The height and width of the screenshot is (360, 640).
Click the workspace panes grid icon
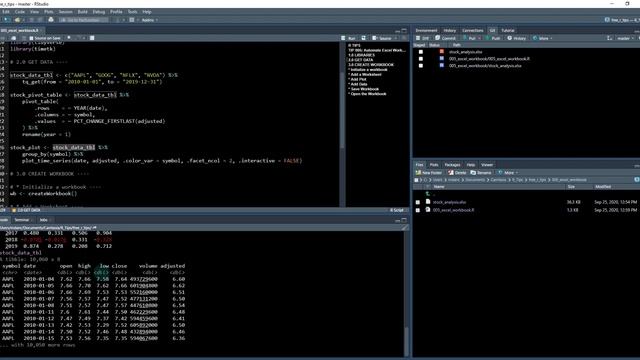coord(132,20)
